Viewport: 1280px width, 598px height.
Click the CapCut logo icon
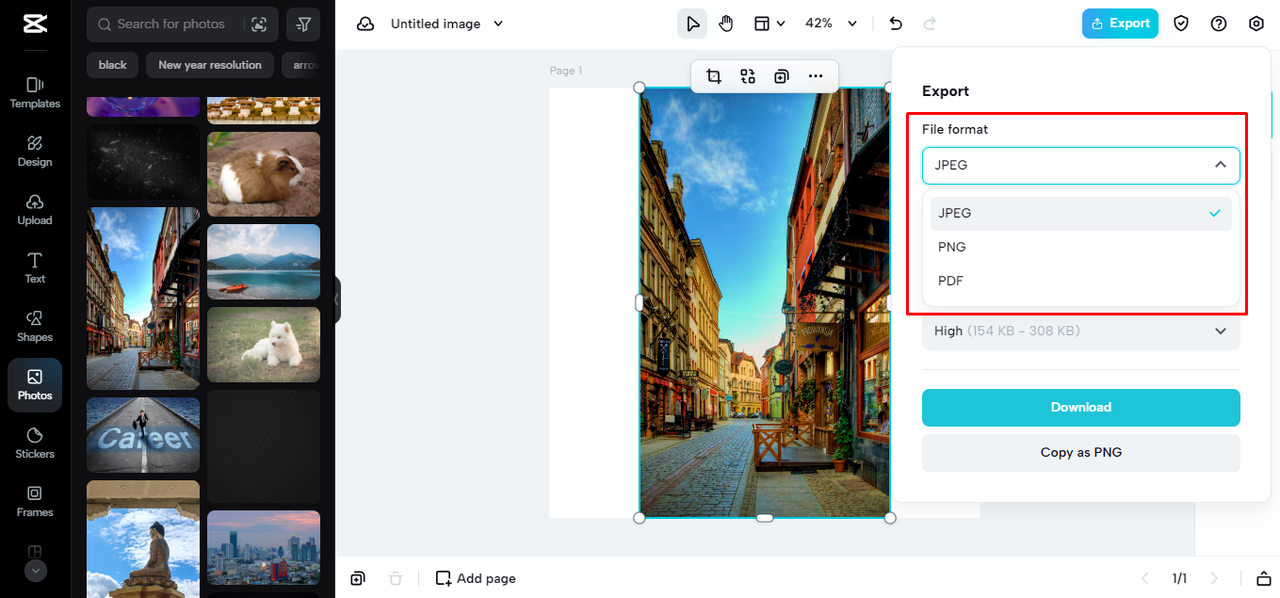pos(35,24)
